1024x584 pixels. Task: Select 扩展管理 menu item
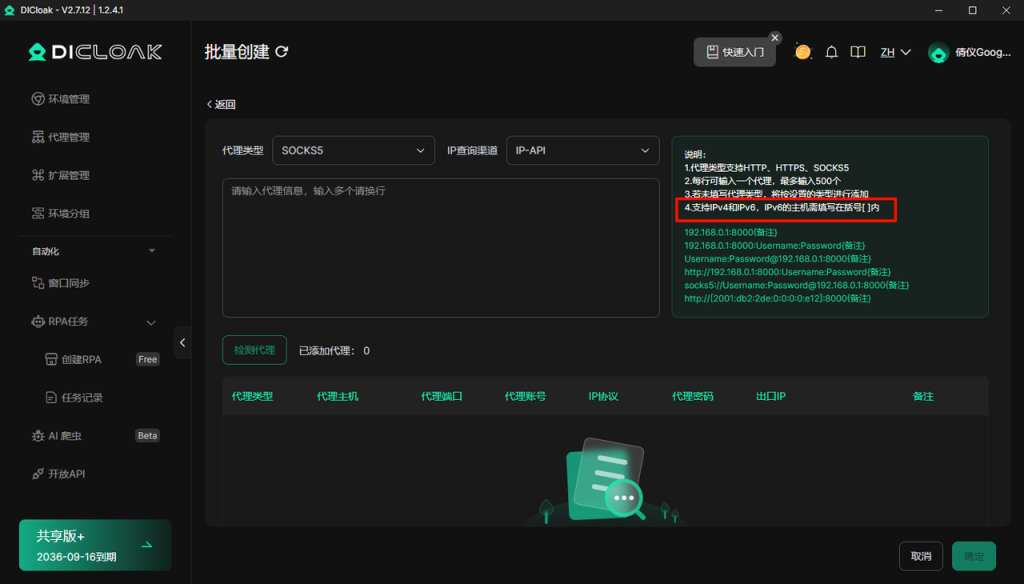coord(69,175)
